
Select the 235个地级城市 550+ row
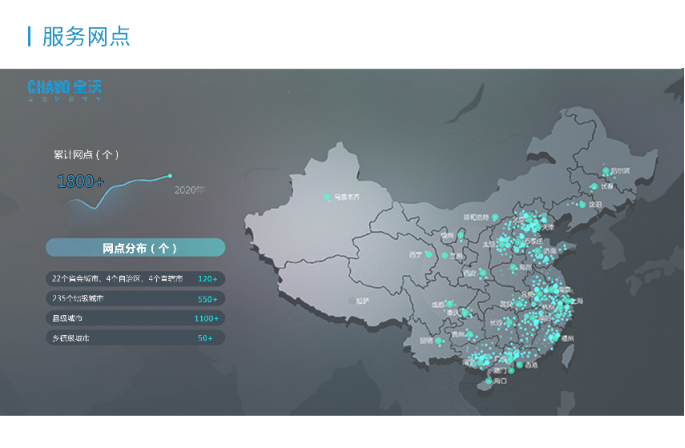pos(135,298)
